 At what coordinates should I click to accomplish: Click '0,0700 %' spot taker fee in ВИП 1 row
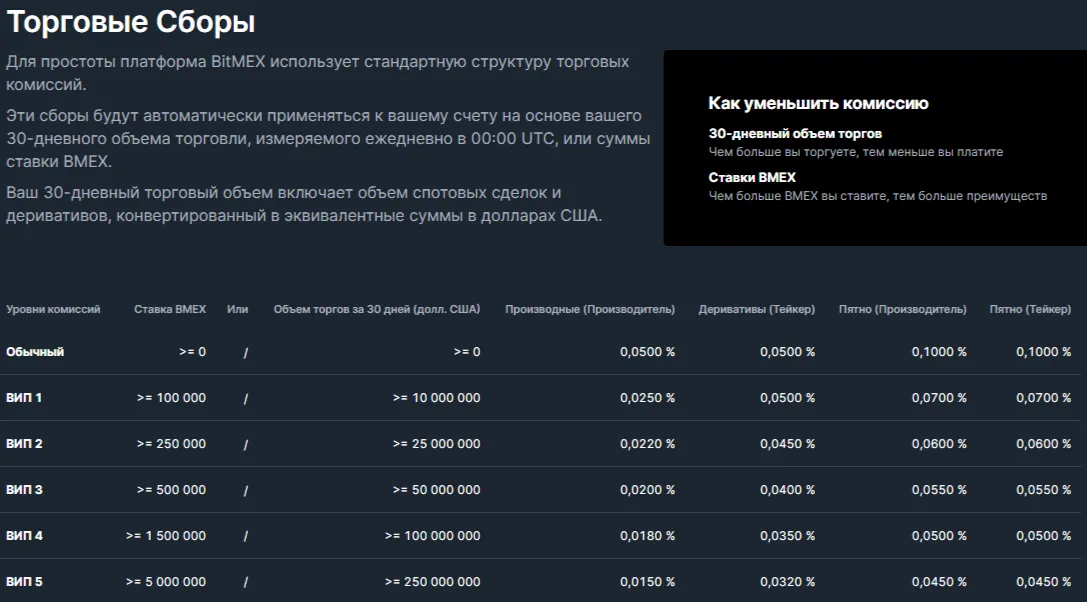1044,397
